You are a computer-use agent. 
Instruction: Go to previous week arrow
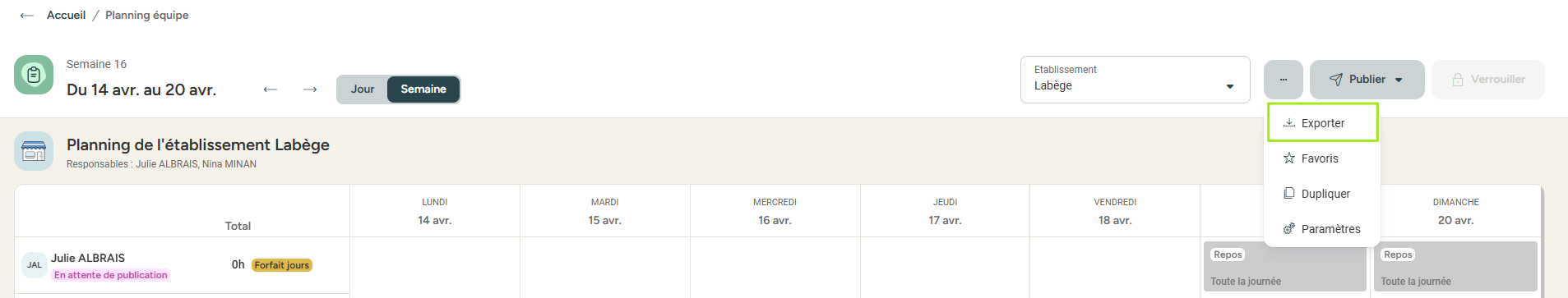(270, 89)
